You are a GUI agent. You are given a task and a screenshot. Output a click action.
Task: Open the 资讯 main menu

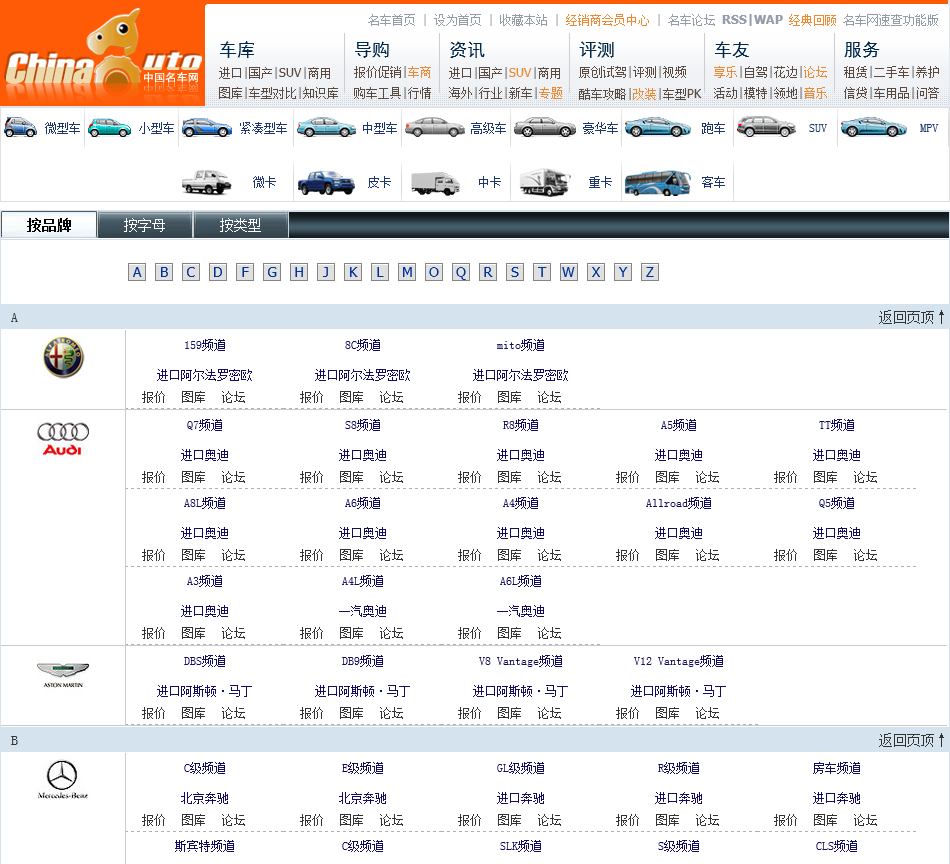[x=467, y=50]
